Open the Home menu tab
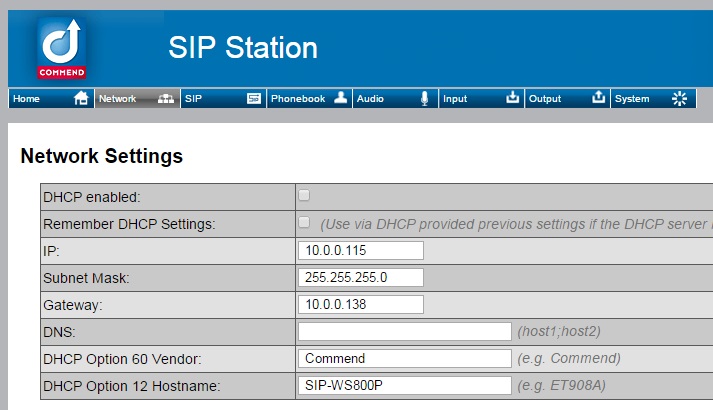 click(x=28, y=99)
